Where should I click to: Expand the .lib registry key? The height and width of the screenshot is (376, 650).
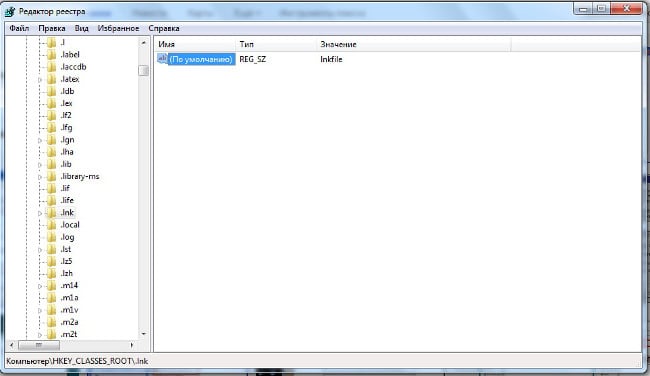[40, 165]
